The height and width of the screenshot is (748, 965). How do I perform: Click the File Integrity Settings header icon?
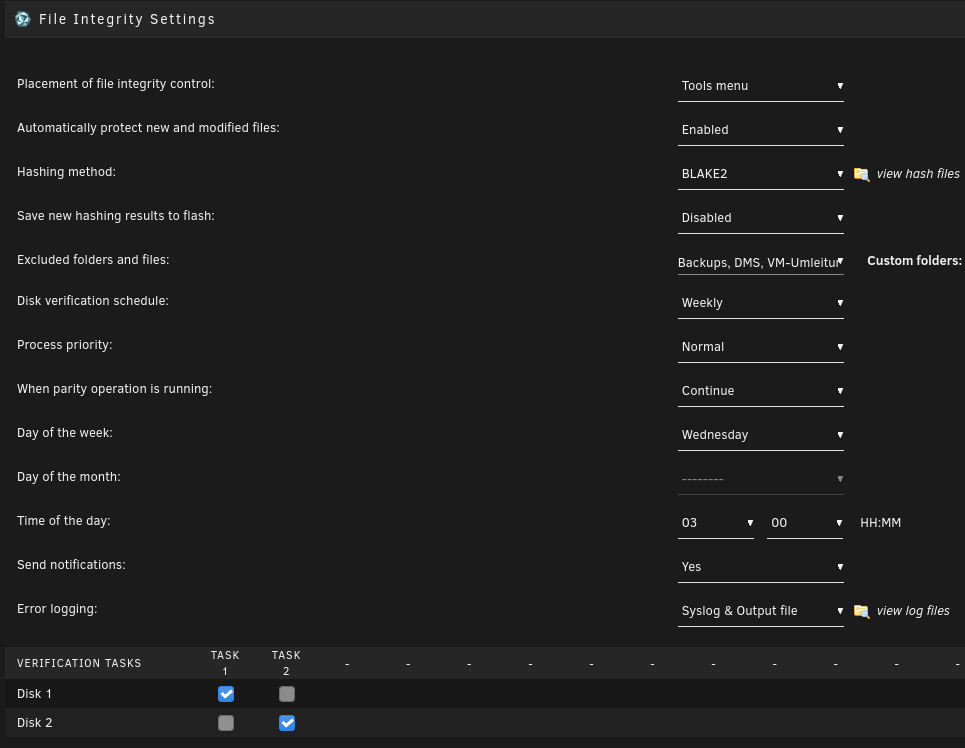[x=23, y=19]
